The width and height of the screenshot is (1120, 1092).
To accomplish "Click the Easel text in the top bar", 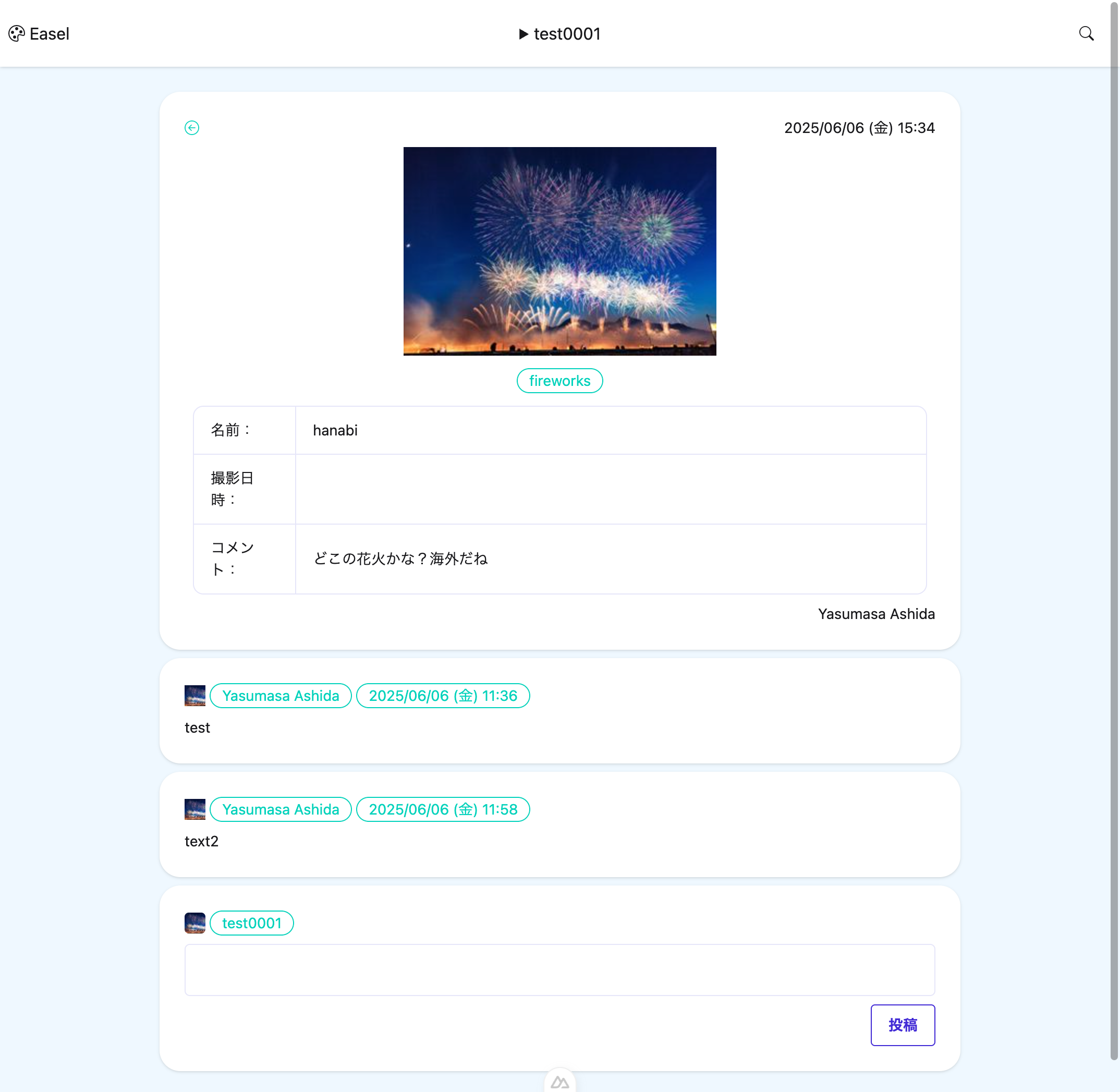I will pyautogui.click(x=50, y=34).
